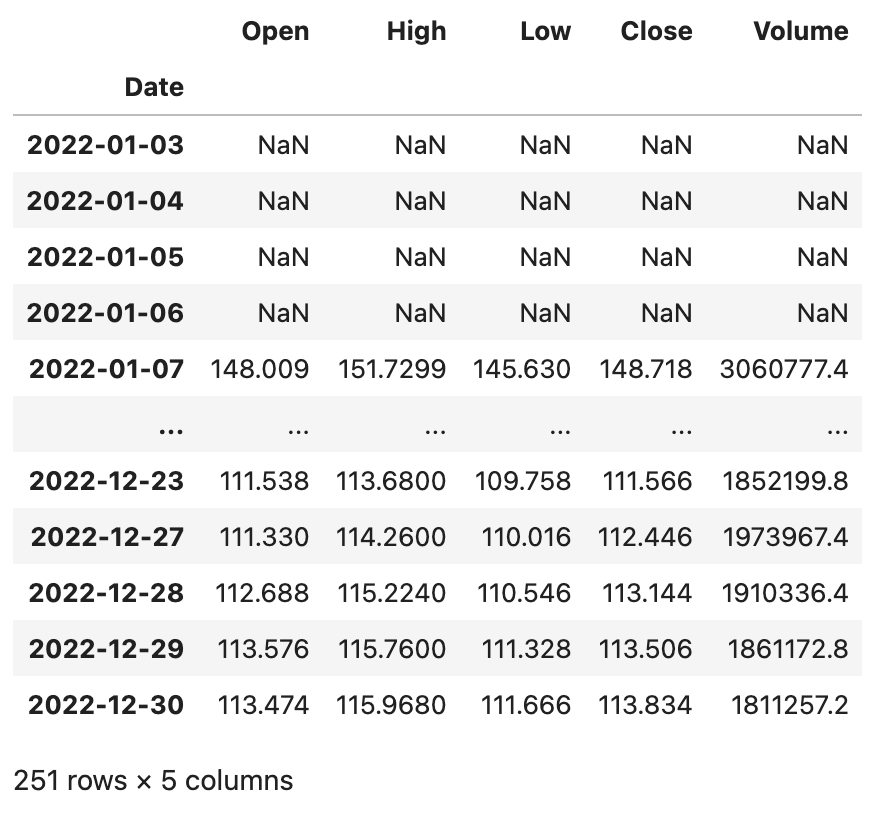This screenshot has width=880, height=820.
Task: Select the Volume column header
Action: point(800,31)
